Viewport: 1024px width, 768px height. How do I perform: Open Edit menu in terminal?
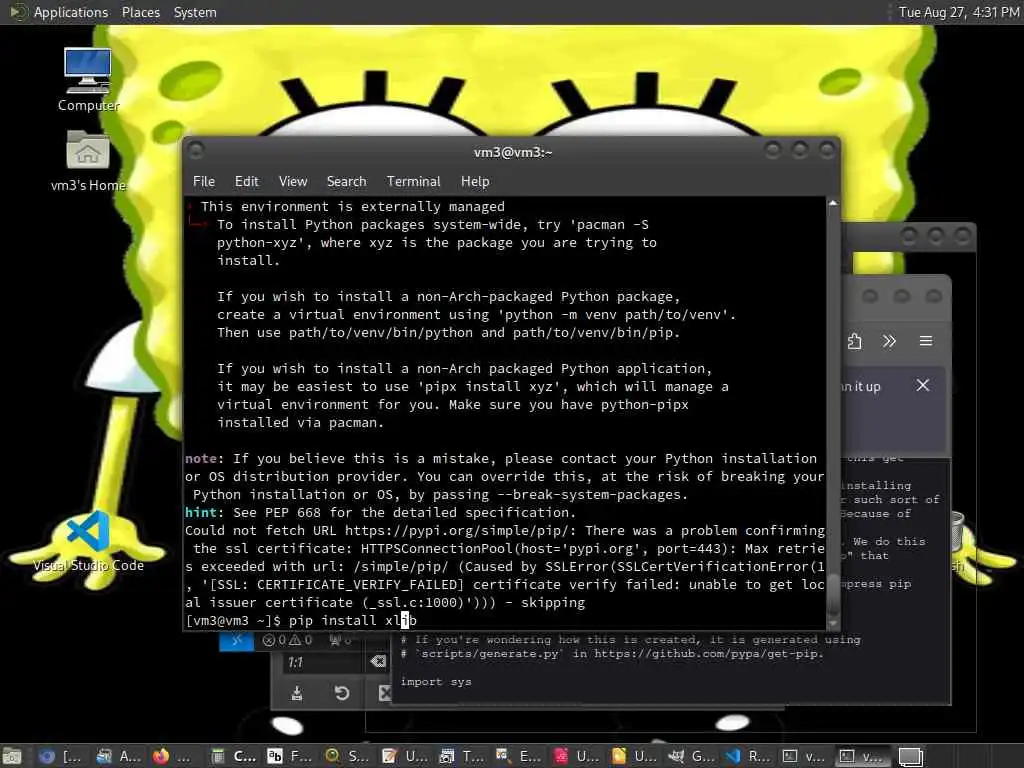(x=246, y=182)
